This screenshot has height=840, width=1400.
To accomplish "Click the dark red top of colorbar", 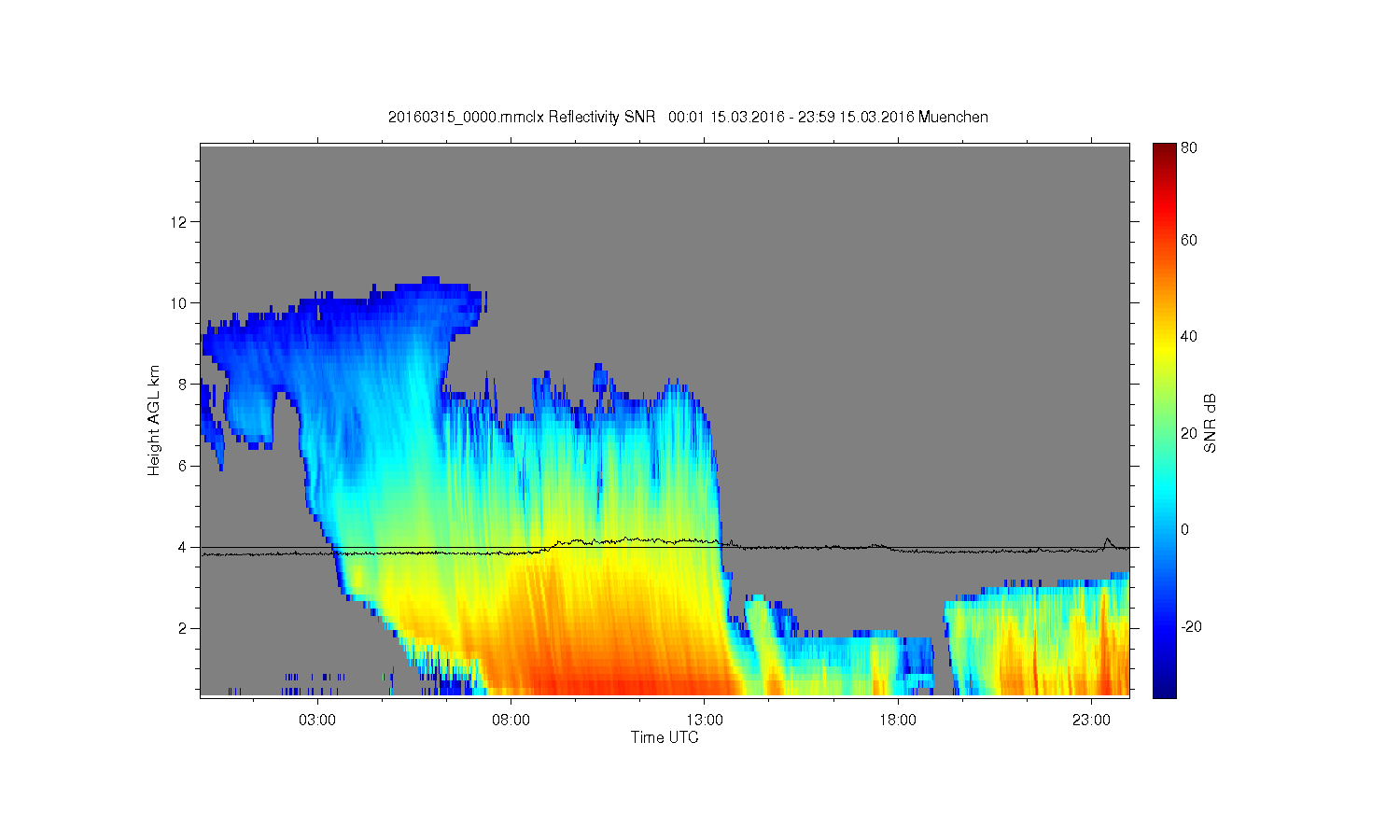I will [x=1164, y=152].
